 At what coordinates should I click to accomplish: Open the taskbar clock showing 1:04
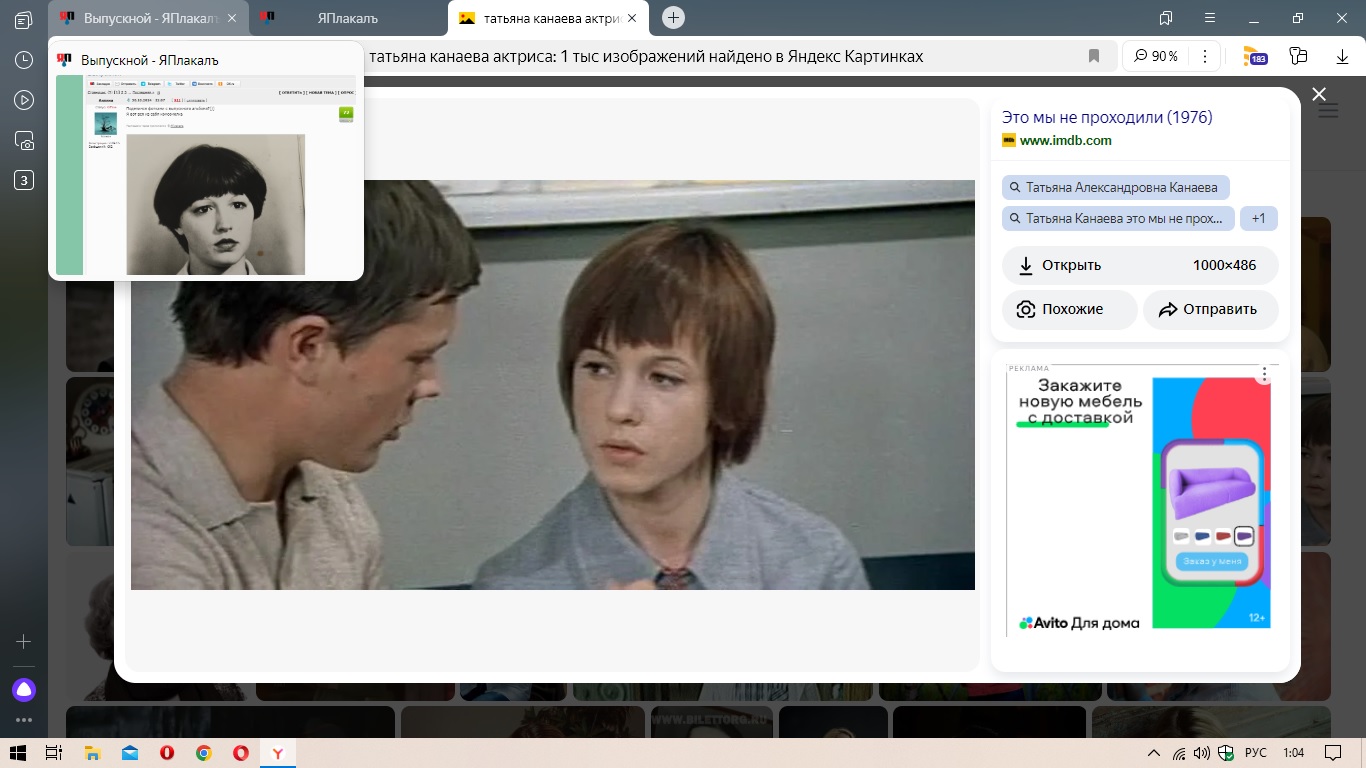coord(1293,753)
